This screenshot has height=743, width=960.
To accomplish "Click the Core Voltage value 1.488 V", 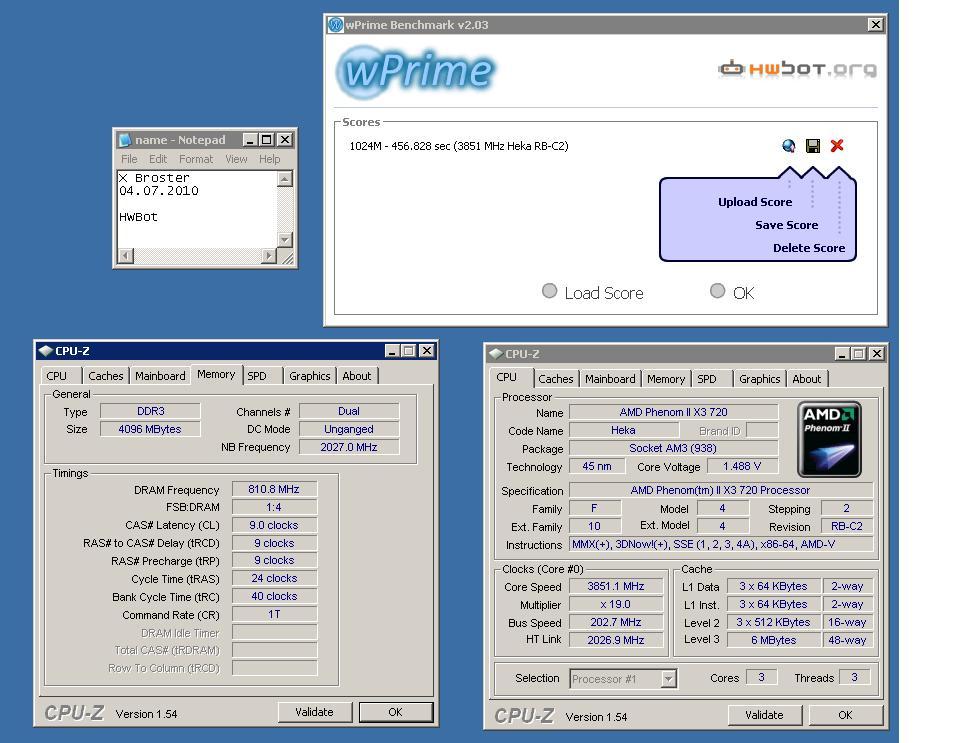I will [742, 466].
